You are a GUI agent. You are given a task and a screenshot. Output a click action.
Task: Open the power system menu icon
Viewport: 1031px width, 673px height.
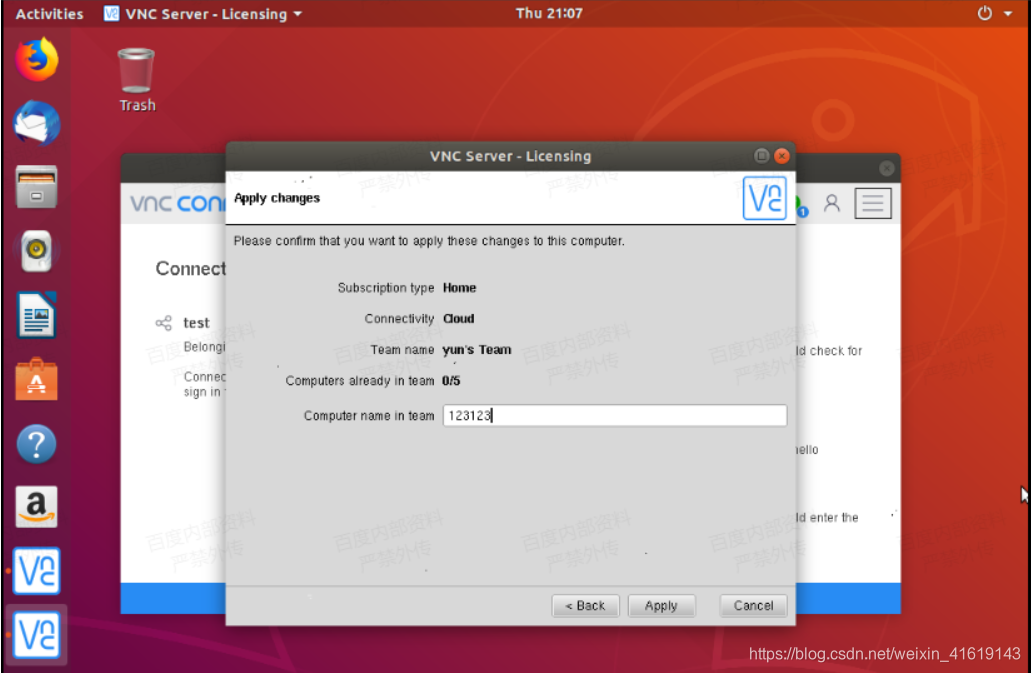[x=984, y=13]
